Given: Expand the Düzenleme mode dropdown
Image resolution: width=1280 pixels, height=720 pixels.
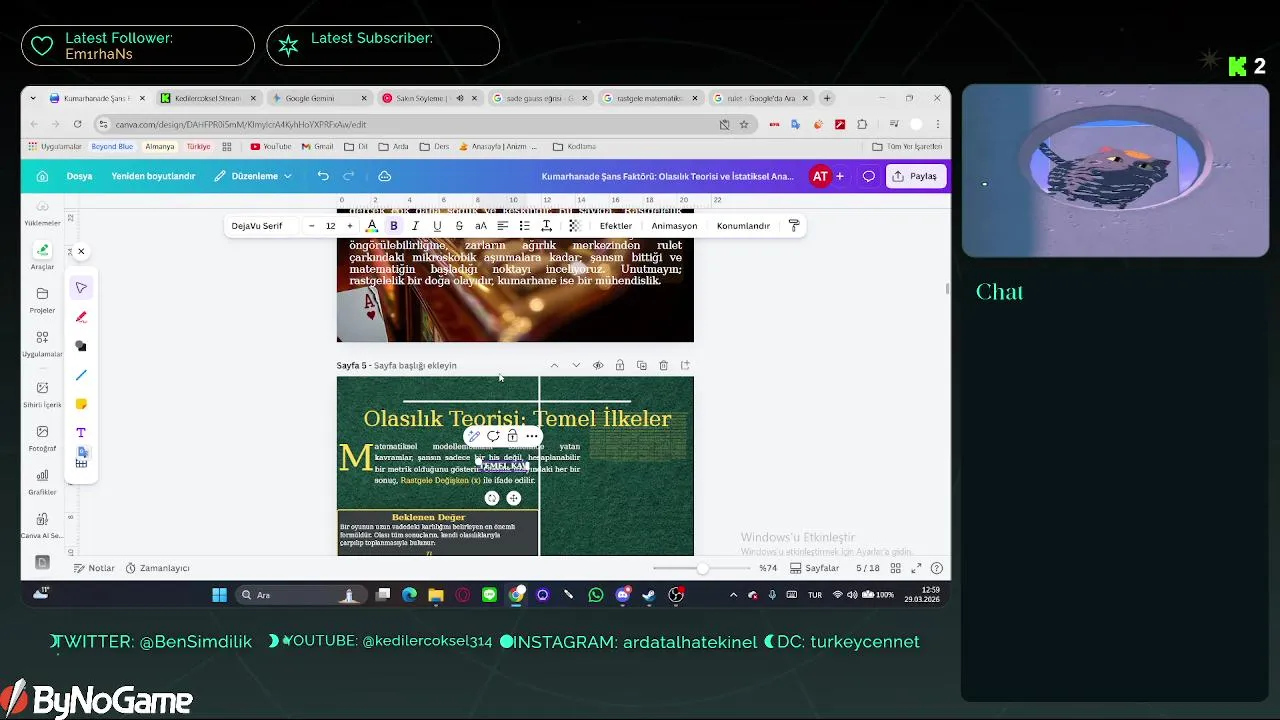Looking at the screenshot, I should point(253,176).
